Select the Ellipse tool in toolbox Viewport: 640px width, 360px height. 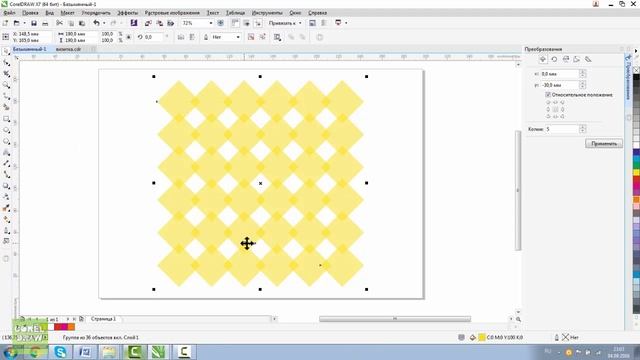click(x=6, y=130)
